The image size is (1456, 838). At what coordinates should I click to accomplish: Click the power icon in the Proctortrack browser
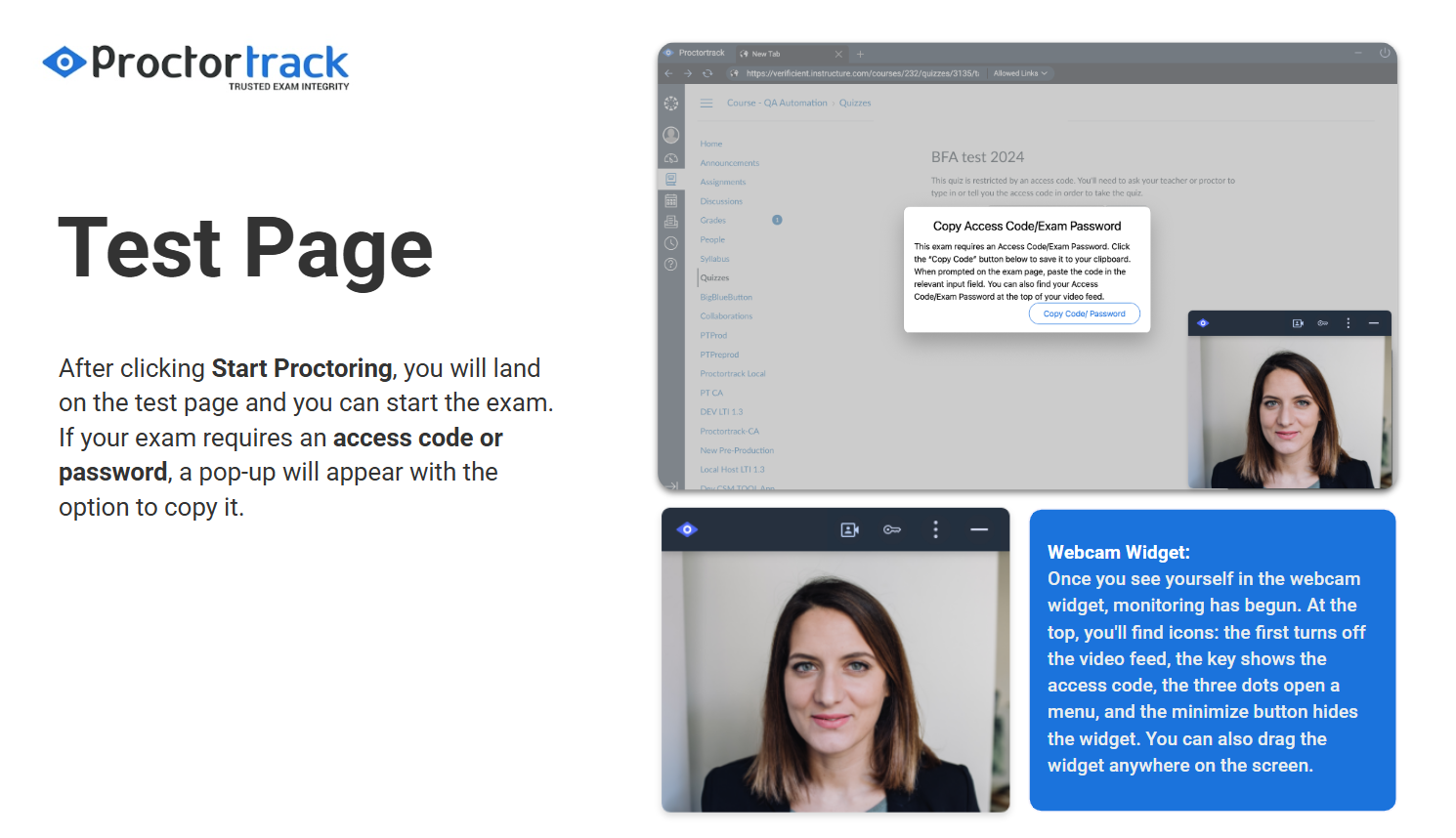tap(1385, 53)
